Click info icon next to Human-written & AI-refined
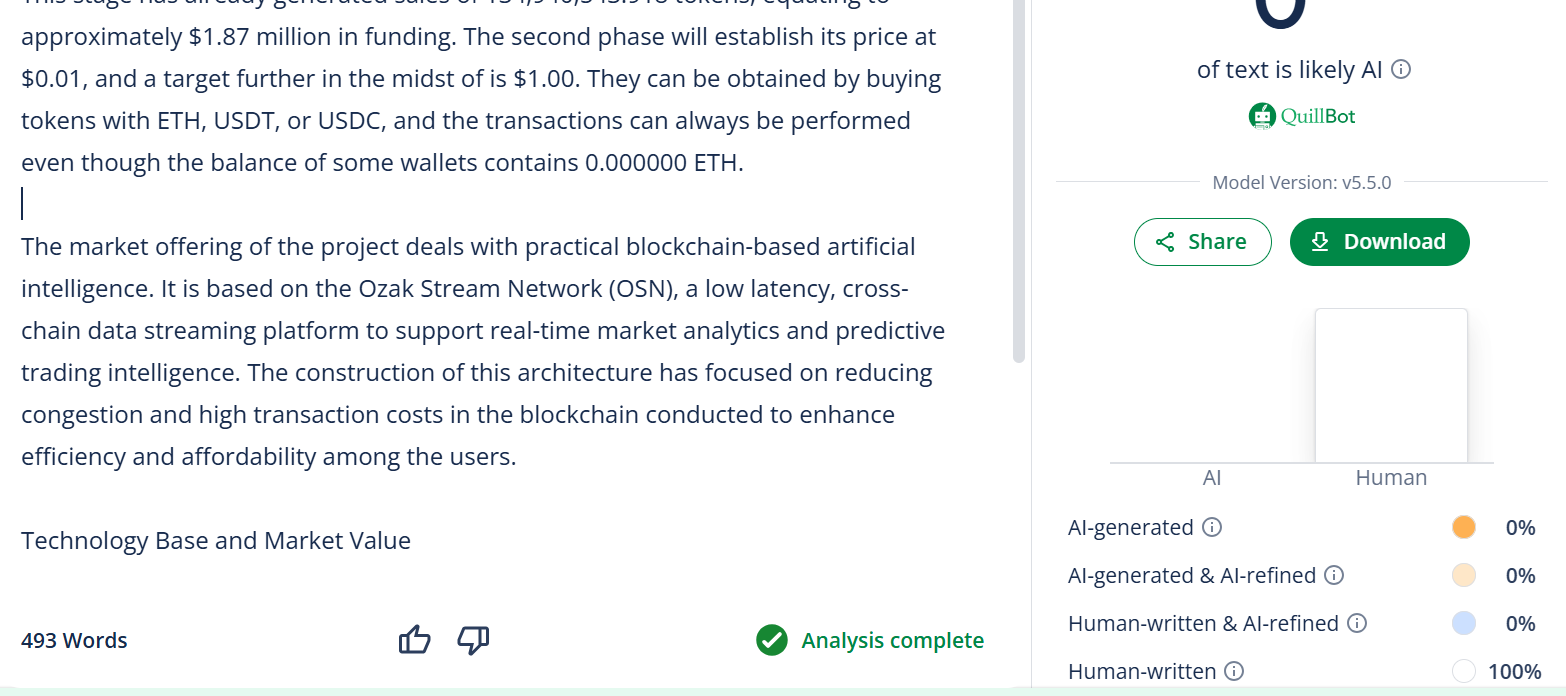Image resolution: width=1566 pixels, height=696 pixels. [1357, 623]
